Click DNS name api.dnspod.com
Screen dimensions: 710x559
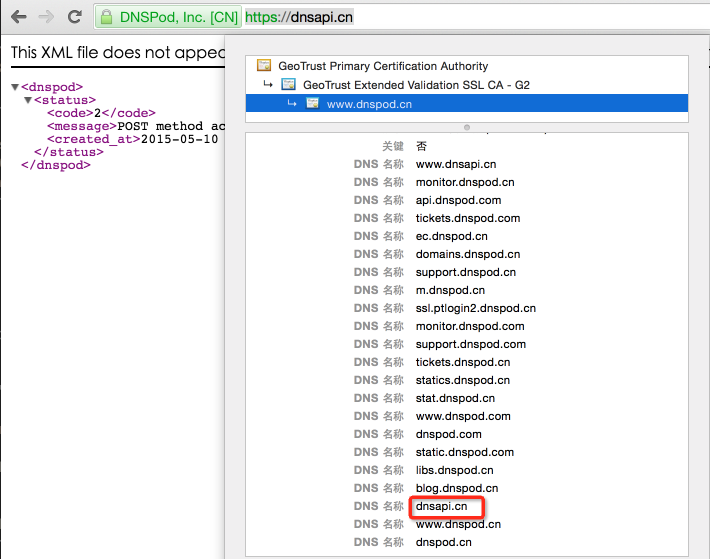458,201
